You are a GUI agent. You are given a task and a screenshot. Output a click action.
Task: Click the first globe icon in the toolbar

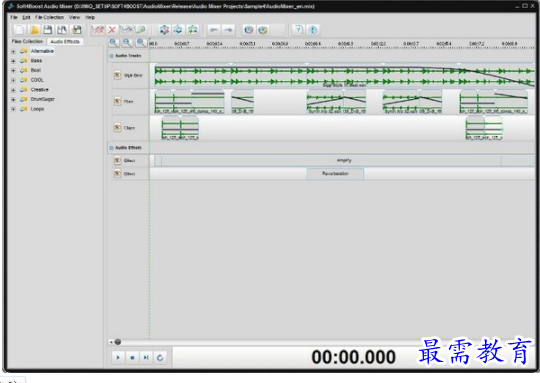pyautogui.click(x=249, y=30)
